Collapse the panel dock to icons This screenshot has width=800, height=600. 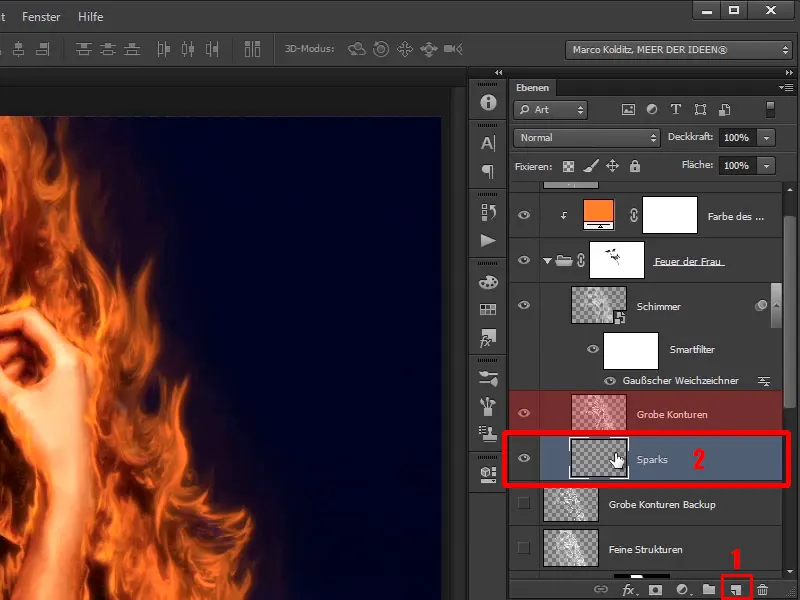pyautogui.click(x=789, y=73)
